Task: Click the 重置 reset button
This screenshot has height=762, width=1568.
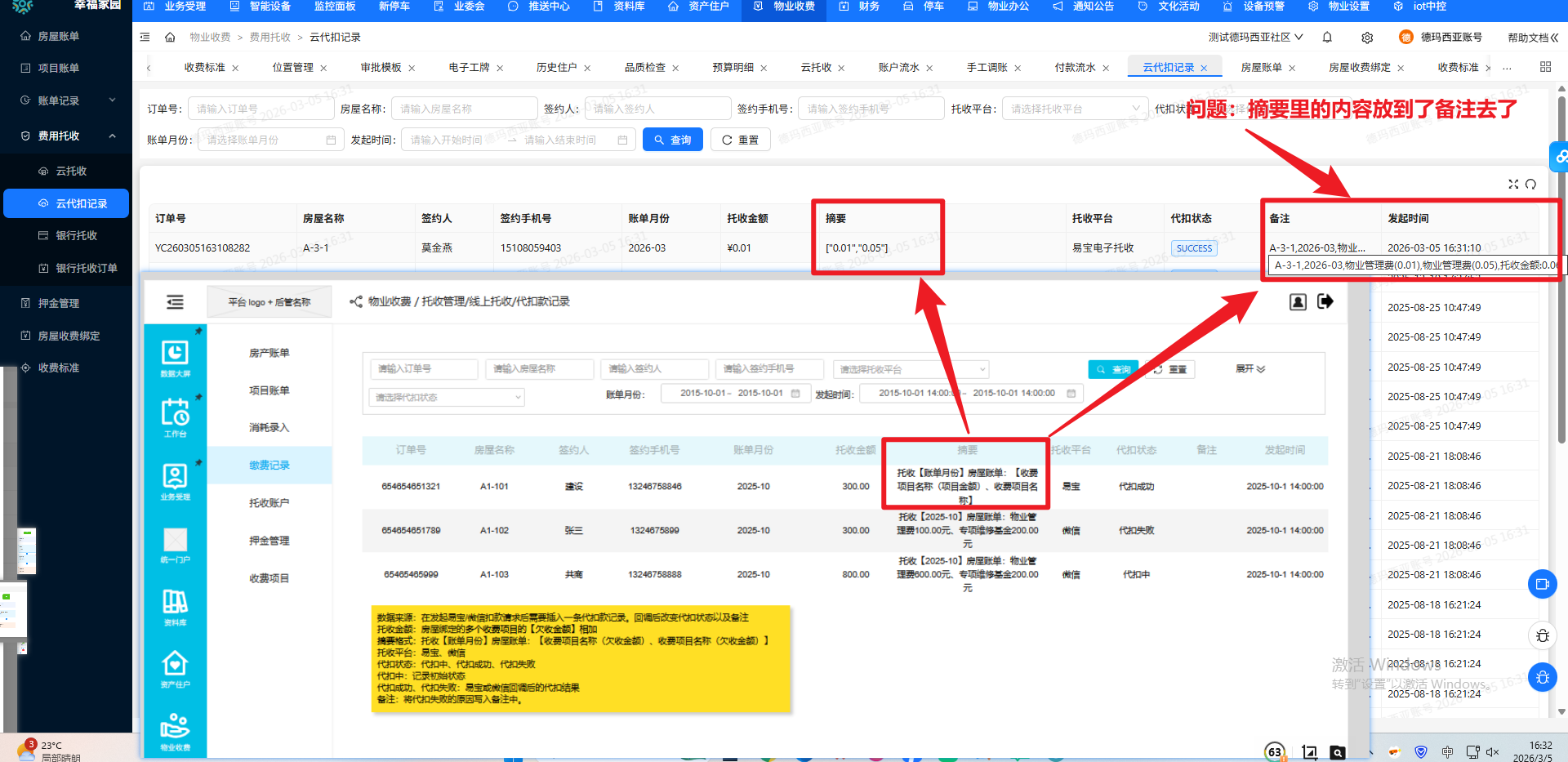Action: (x=740, y=140)
